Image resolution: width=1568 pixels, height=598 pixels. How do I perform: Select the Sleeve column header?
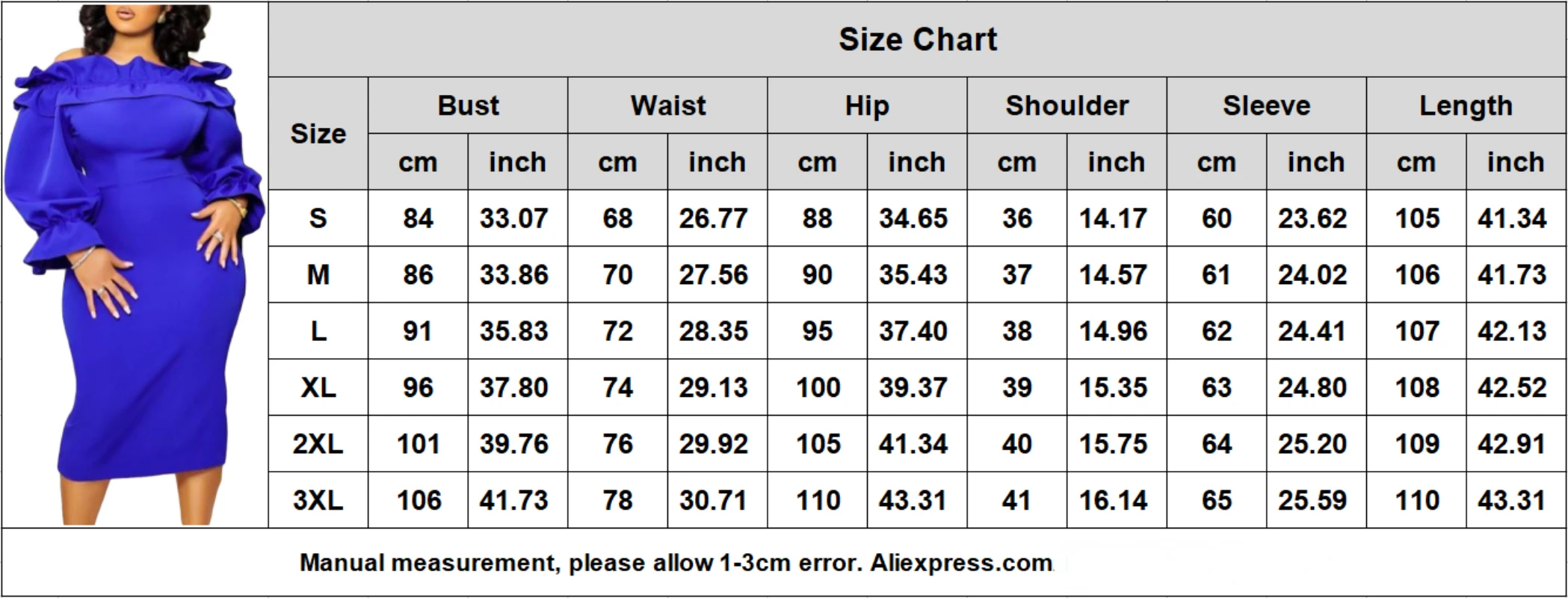(1266, 105)
